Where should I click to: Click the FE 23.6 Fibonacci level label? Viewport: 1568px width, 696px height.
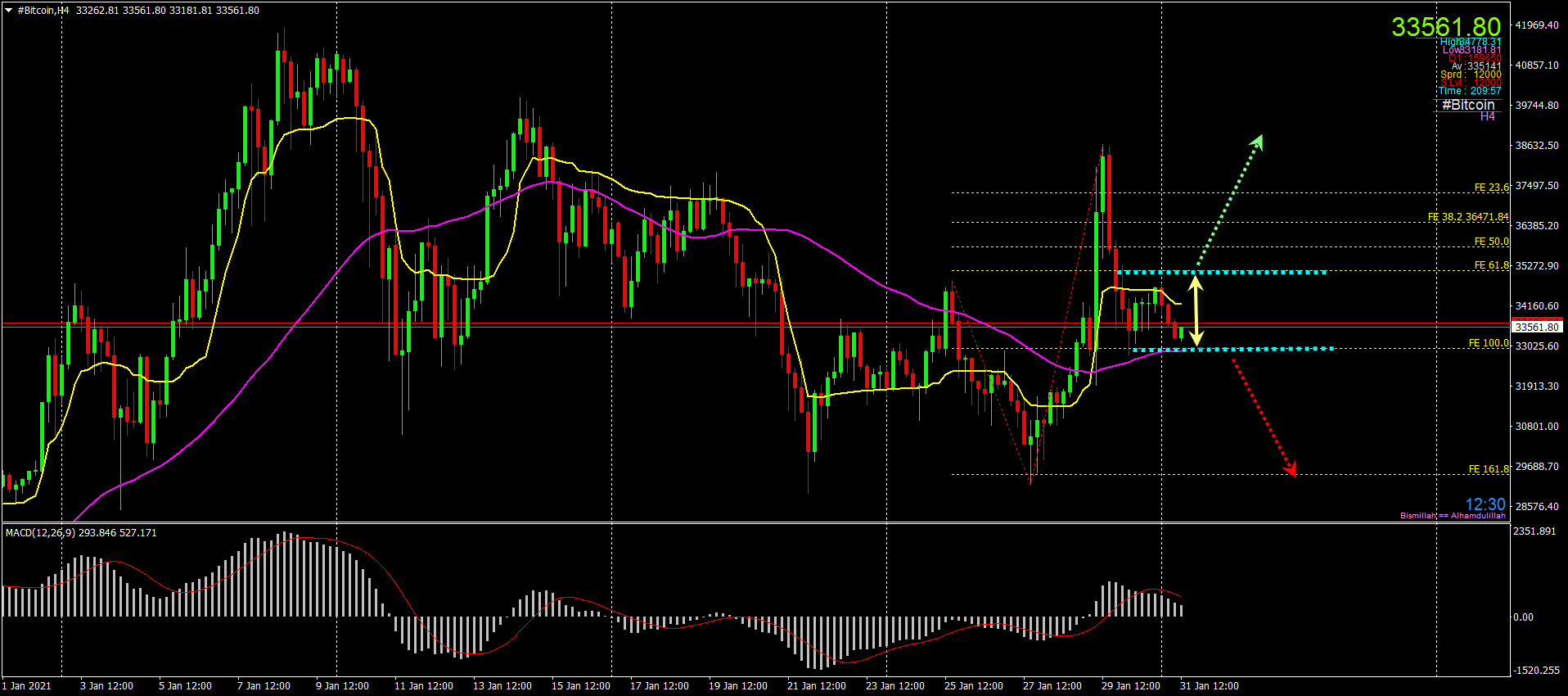click(x=1491, y=188)
